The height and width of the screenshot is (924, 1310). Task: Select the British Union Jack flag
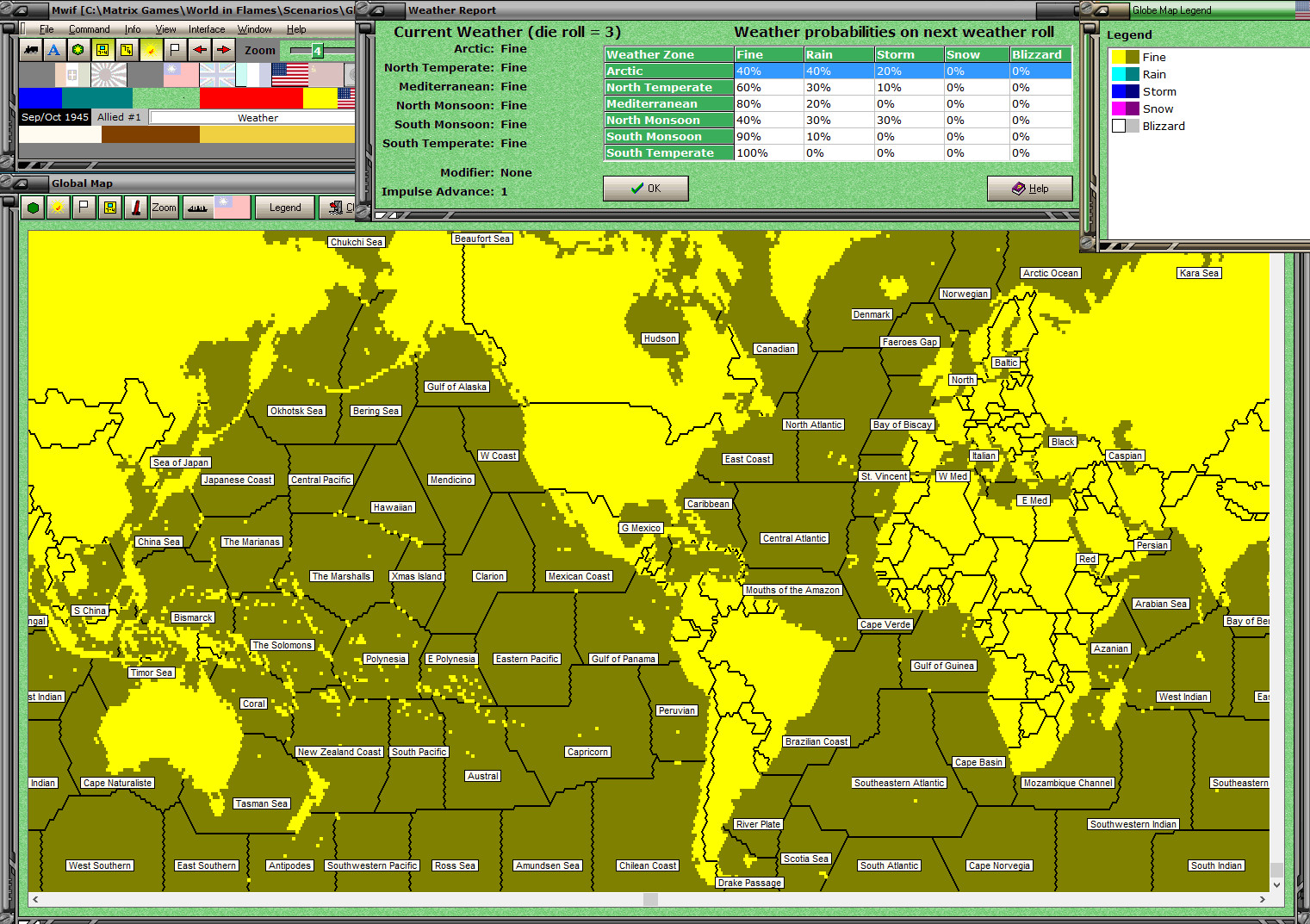(217, 75)
